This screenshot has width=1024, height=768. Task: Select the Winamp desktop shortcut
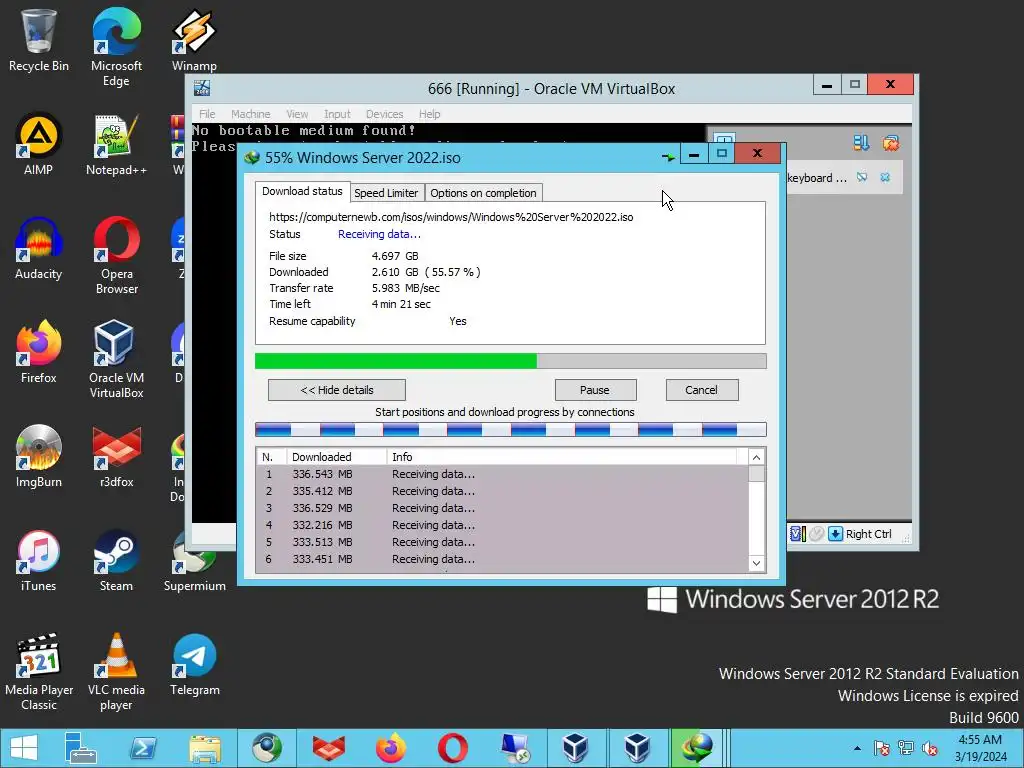(194, 40)
